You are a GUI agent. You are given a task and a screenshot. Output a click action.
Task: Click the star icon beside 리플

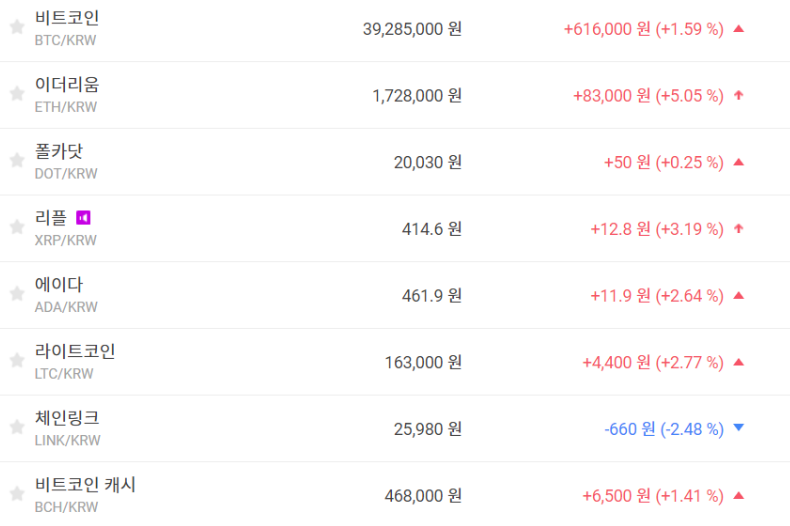click(x=16, y=227)
